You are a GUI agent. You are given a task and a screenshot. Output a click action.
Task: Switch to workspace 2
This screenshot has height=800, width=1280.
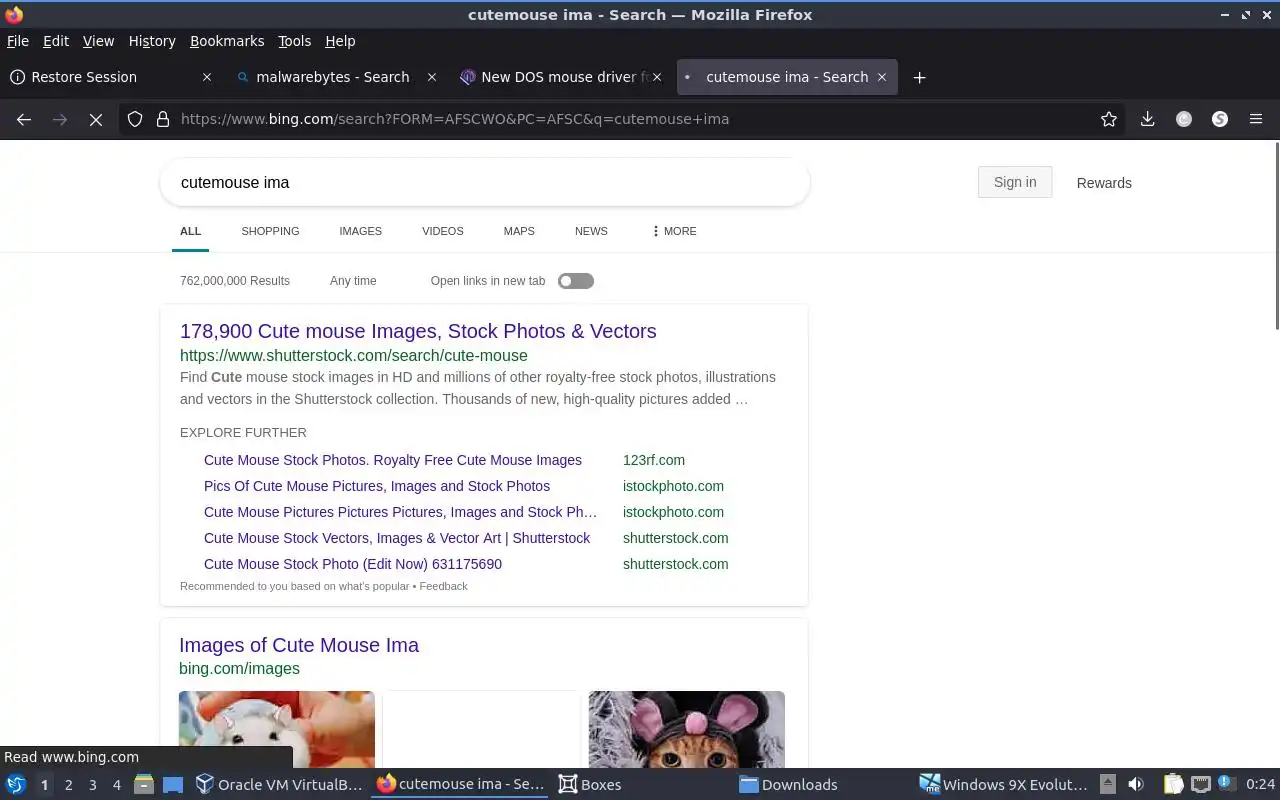[68, 785]
